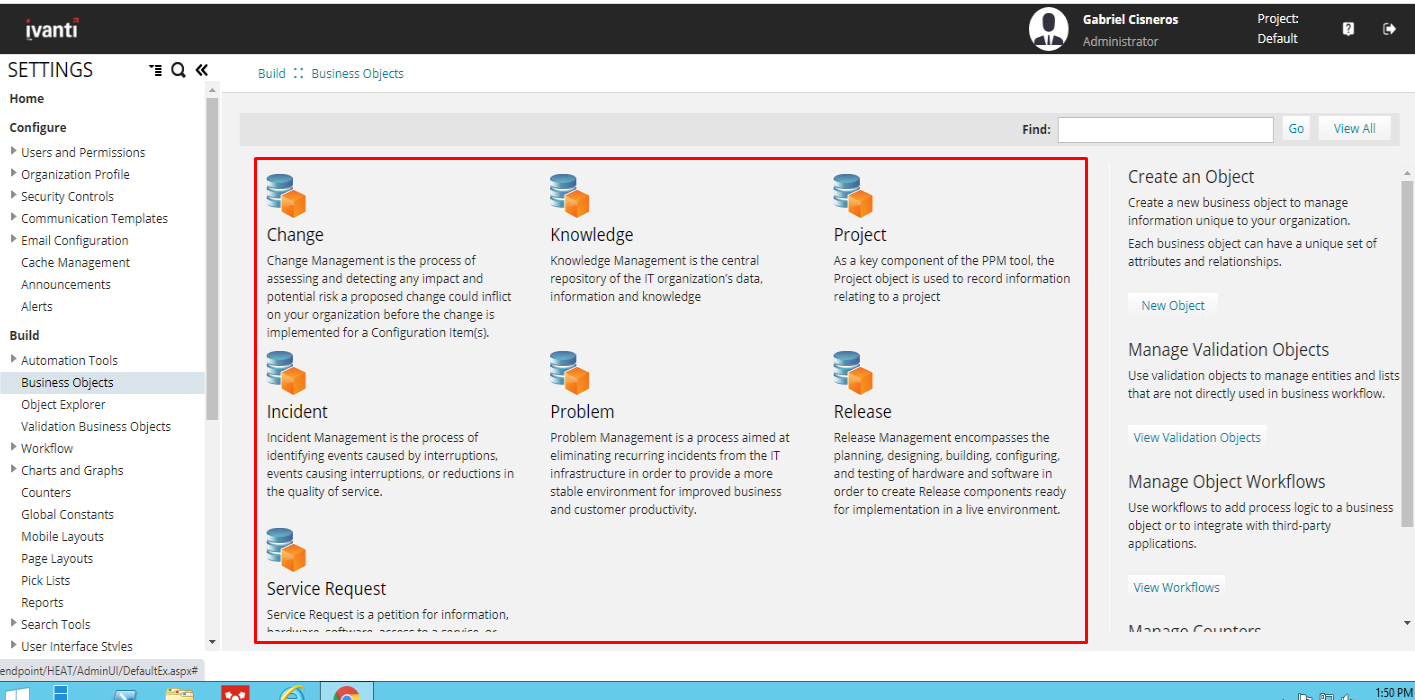1415x700 pixels.
Task: Select Object Explorer in the sidebar
Action: (63, 405)
